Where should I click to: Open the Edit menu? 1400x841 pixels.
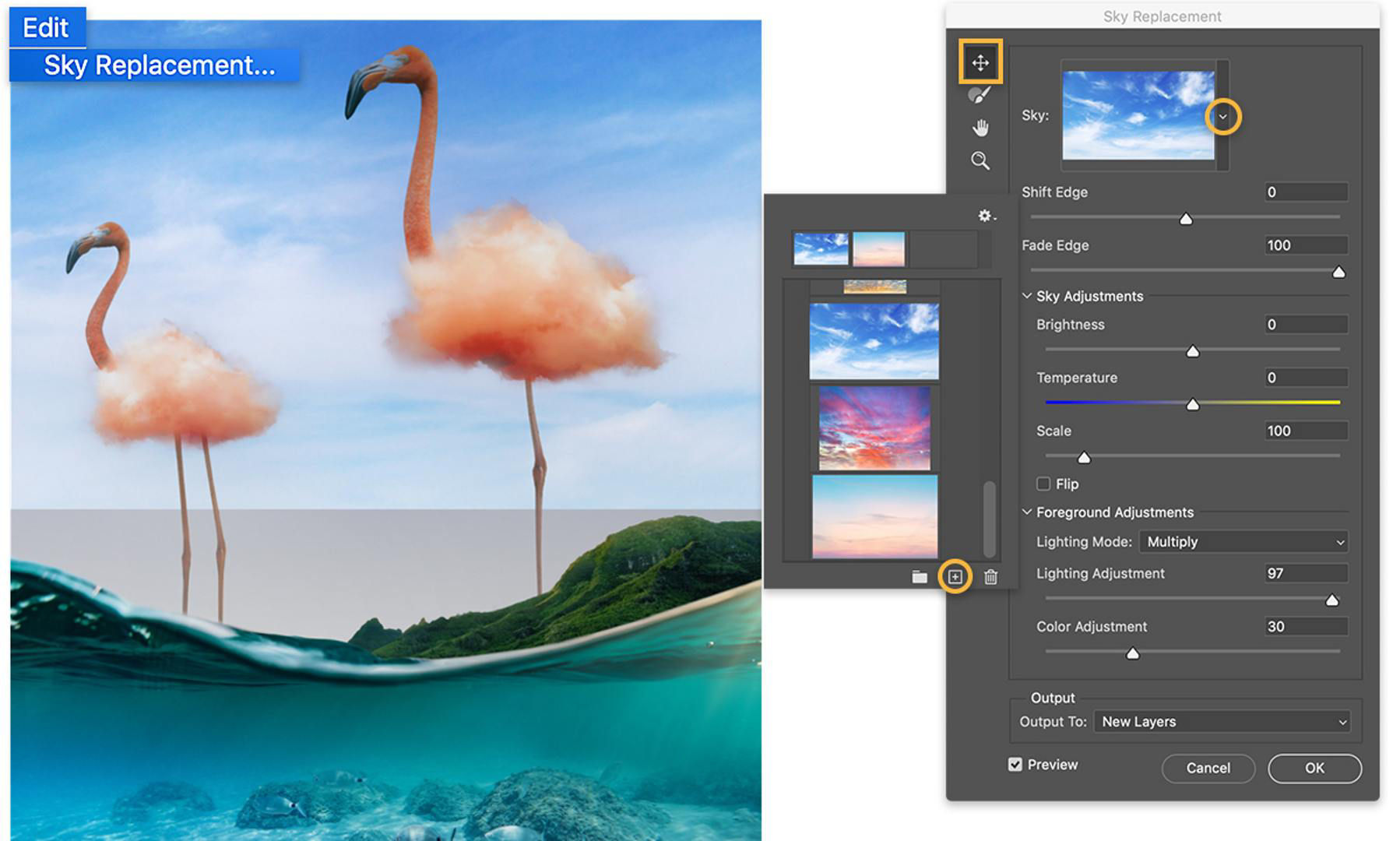click(x=47, y=28)
